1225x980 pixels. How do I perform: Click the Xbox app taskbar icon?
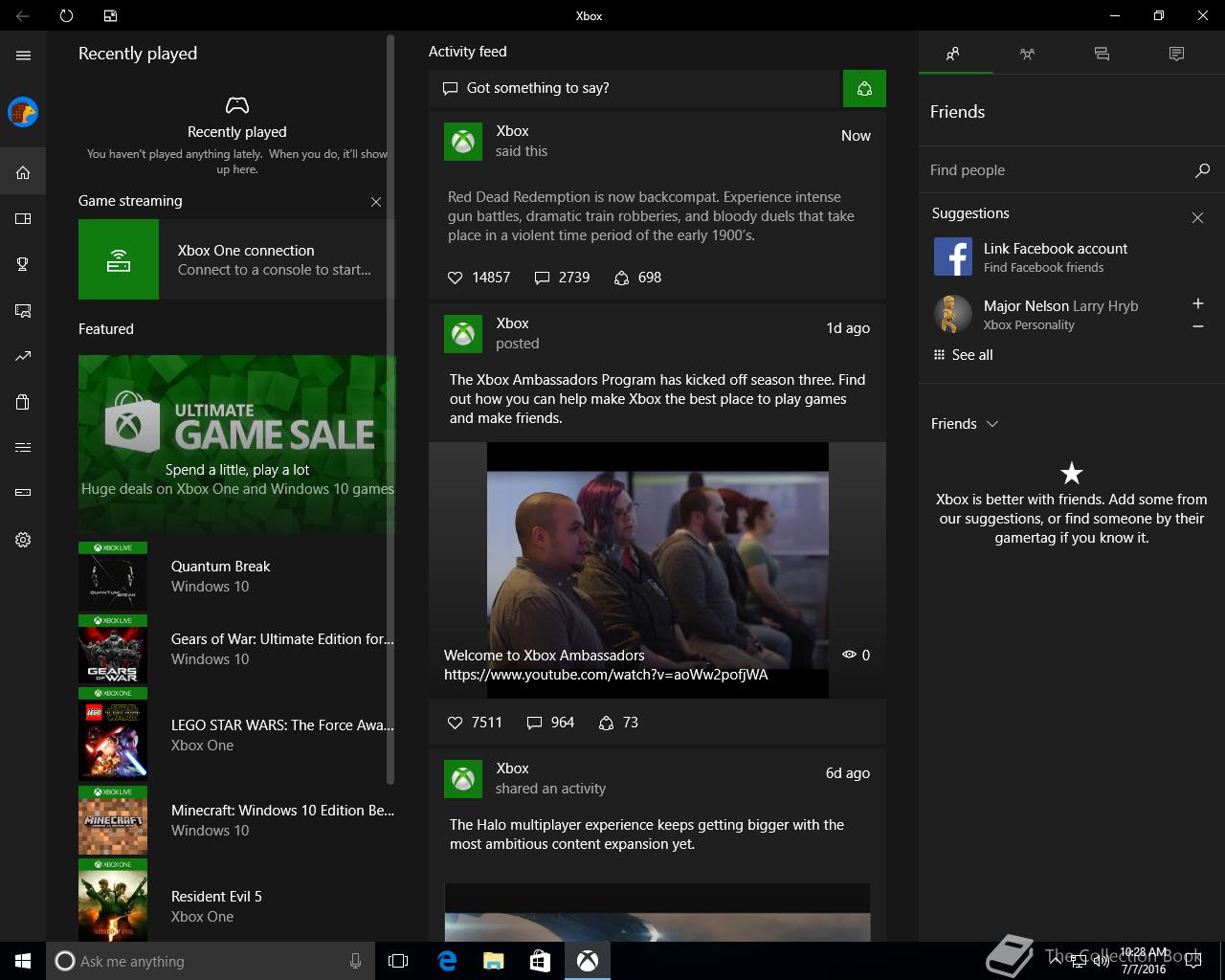(x=587, y=961)
